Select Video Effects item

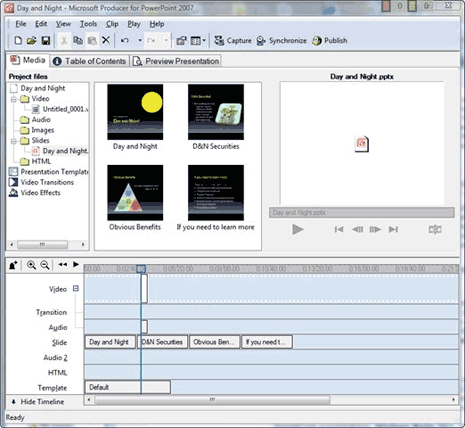click(x=40, y=193)
